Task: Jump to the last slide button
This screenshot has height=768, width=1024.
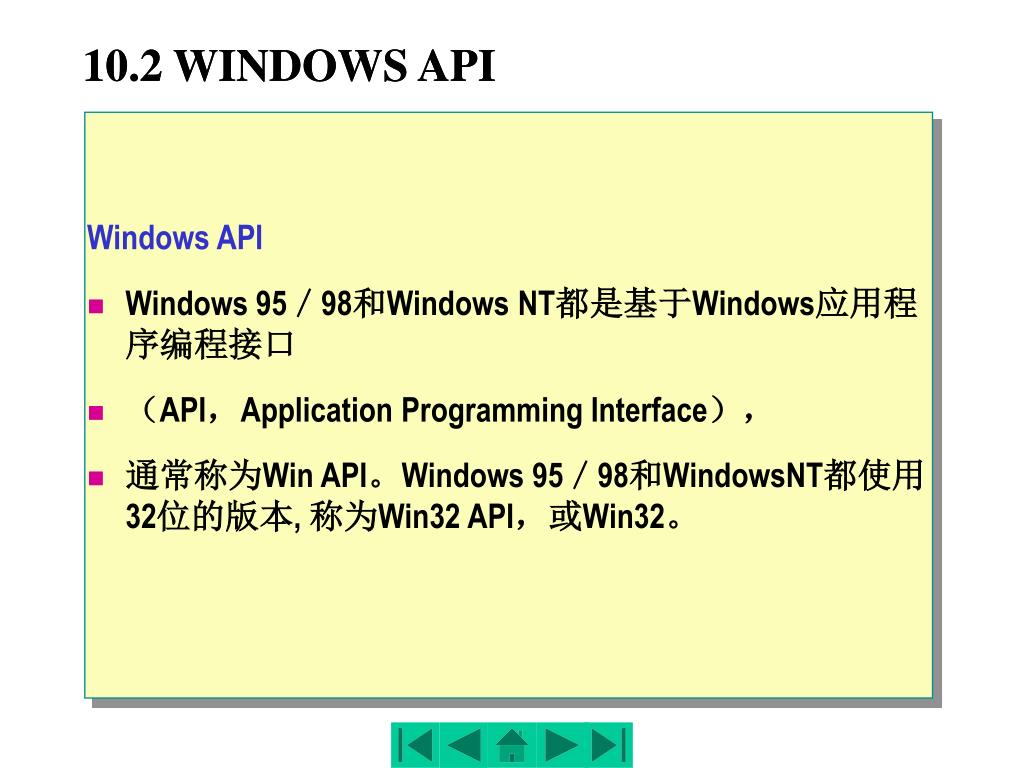Action: (609, 744)
